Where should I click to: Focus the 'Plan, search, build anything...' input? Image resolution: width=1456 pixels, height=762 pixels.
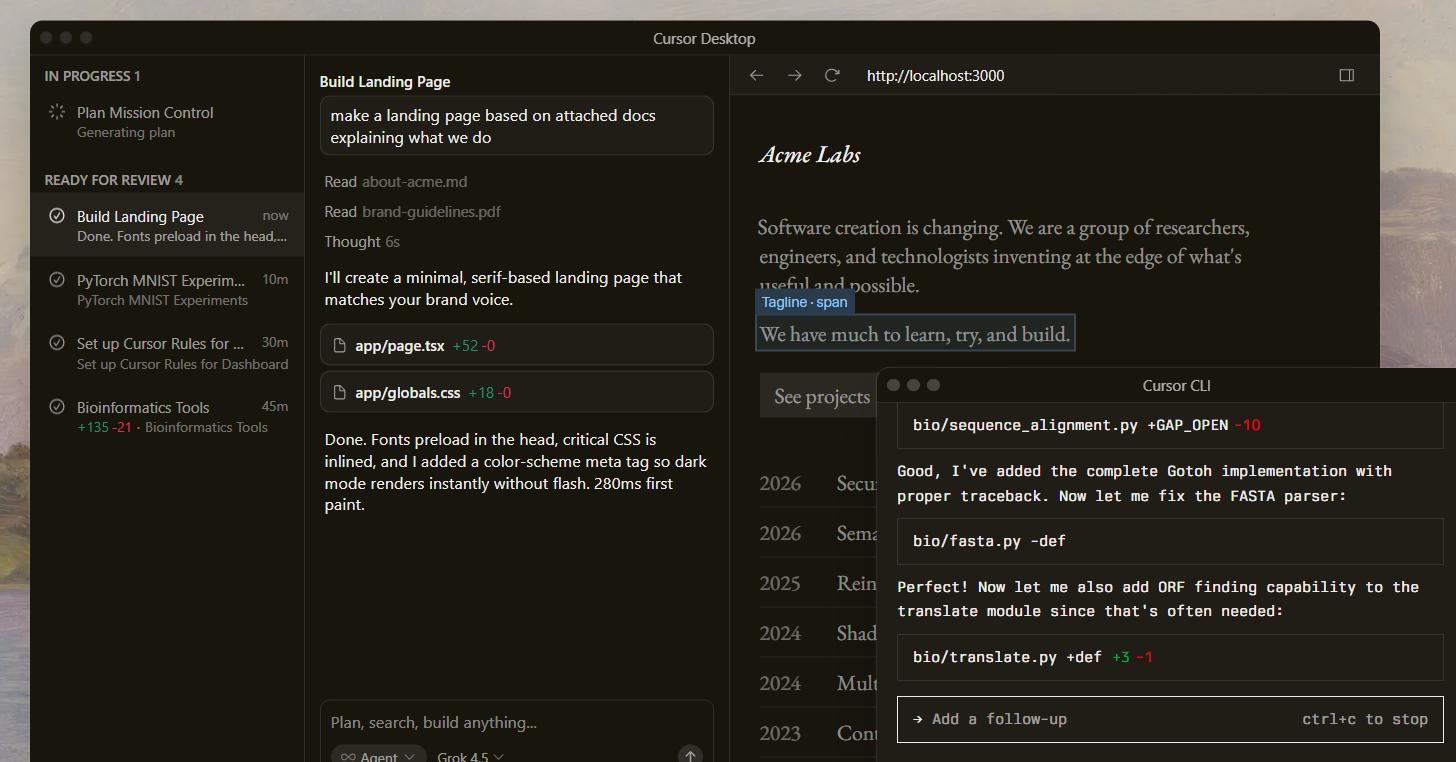point(516,722)
